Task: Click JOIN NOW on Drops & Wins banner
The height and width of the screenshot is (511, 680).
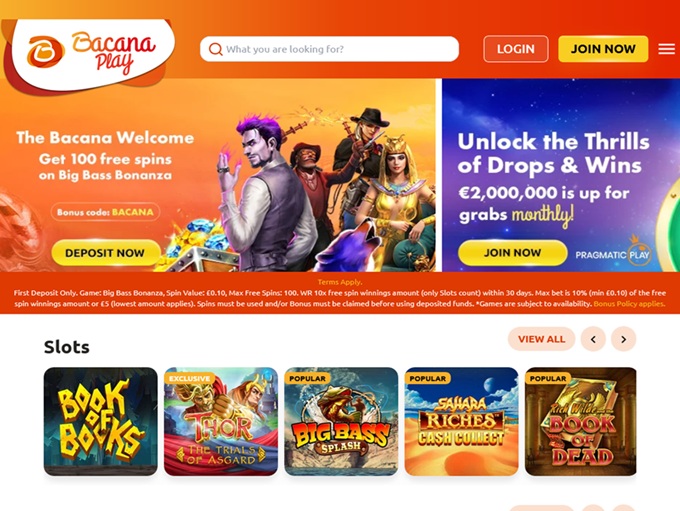Action: [513, 252]
